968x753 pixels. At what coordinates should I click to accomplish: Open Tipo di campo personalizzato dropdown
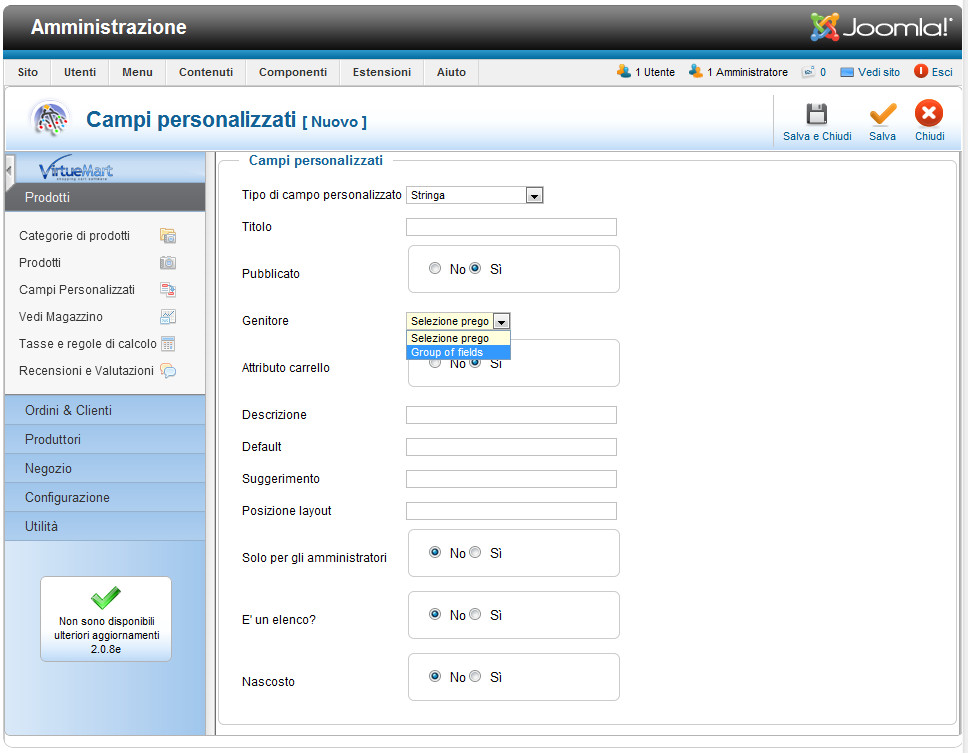coord(534,196)
